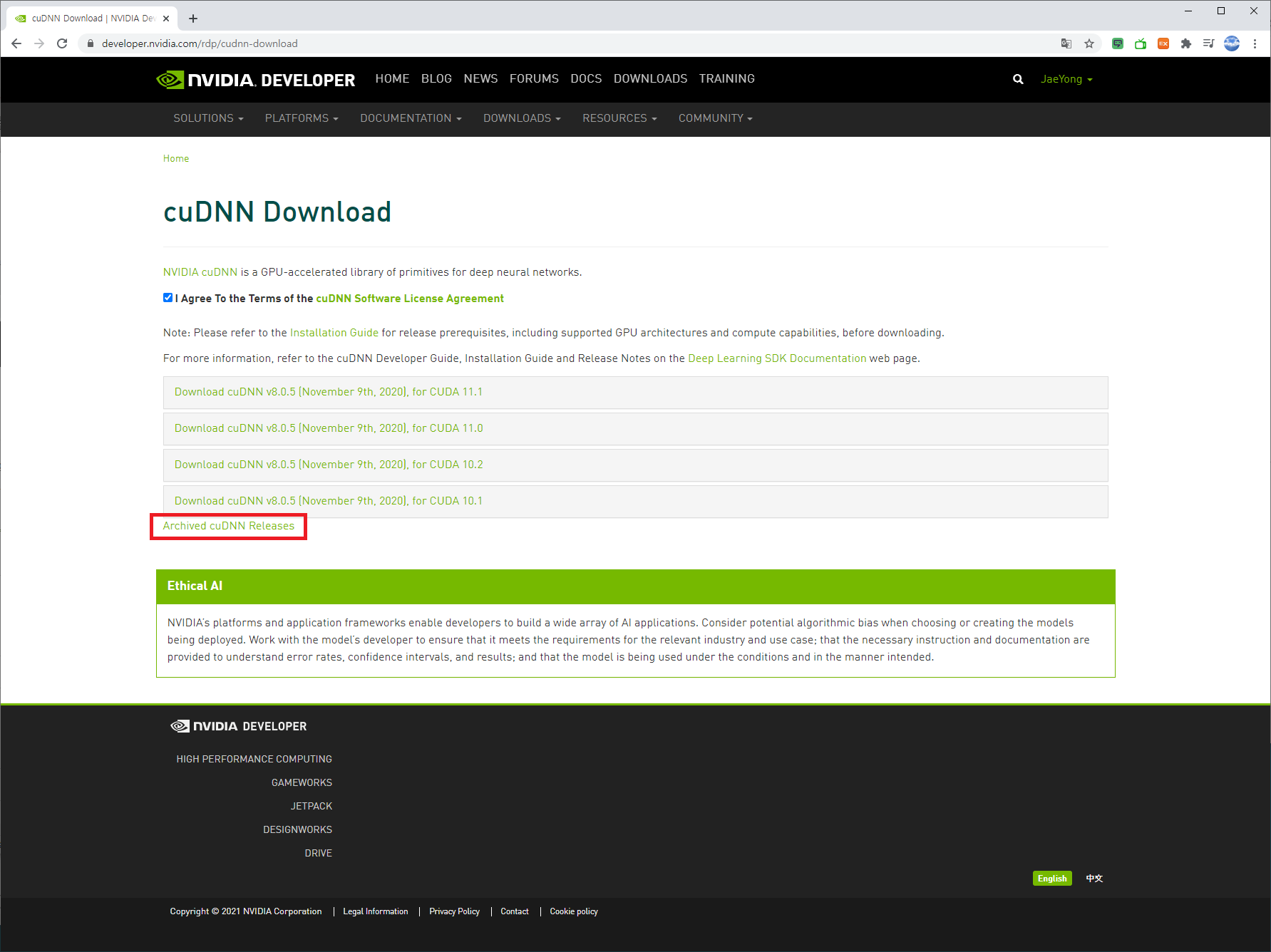
Task: Expand cuDNN v8.0.5 for CUDA 10.2
Action: [x=635, y=465]
